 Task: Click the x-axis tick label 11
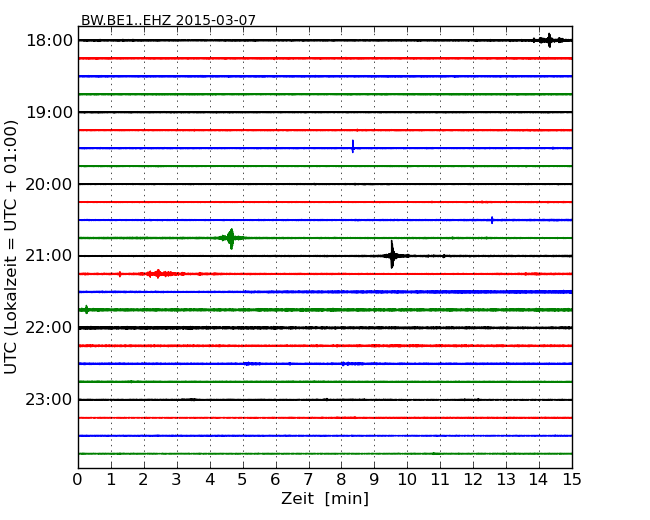[440, 479]
